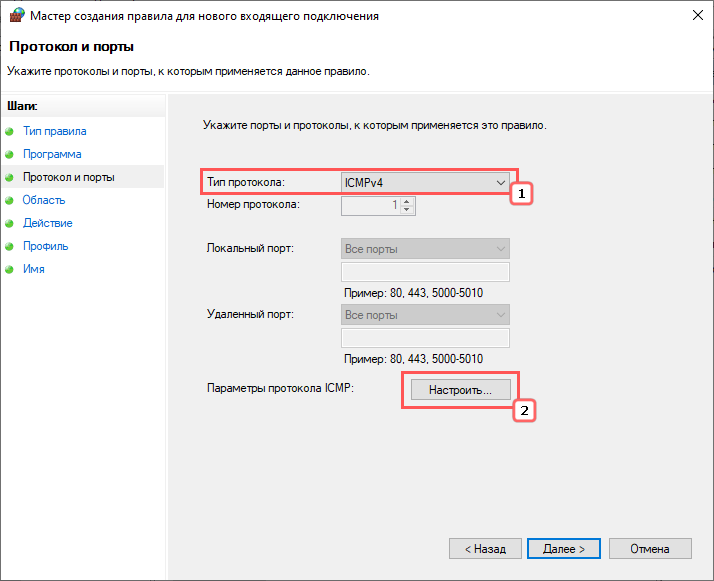Select the Протокол и порты step

tap(69, 177)
